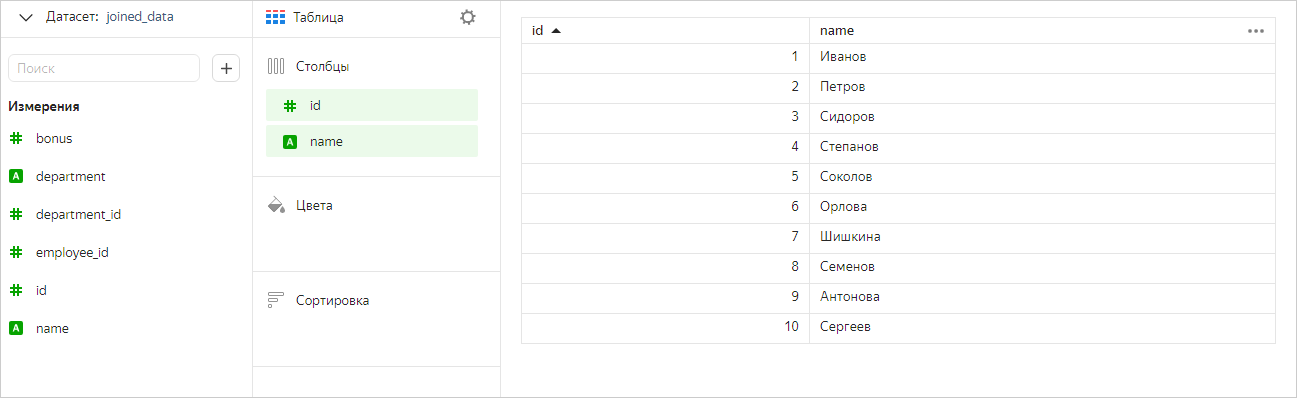Open chart settings gear icon
Viewport: 1297px width, 398px height.
click(x=468, y=17)
